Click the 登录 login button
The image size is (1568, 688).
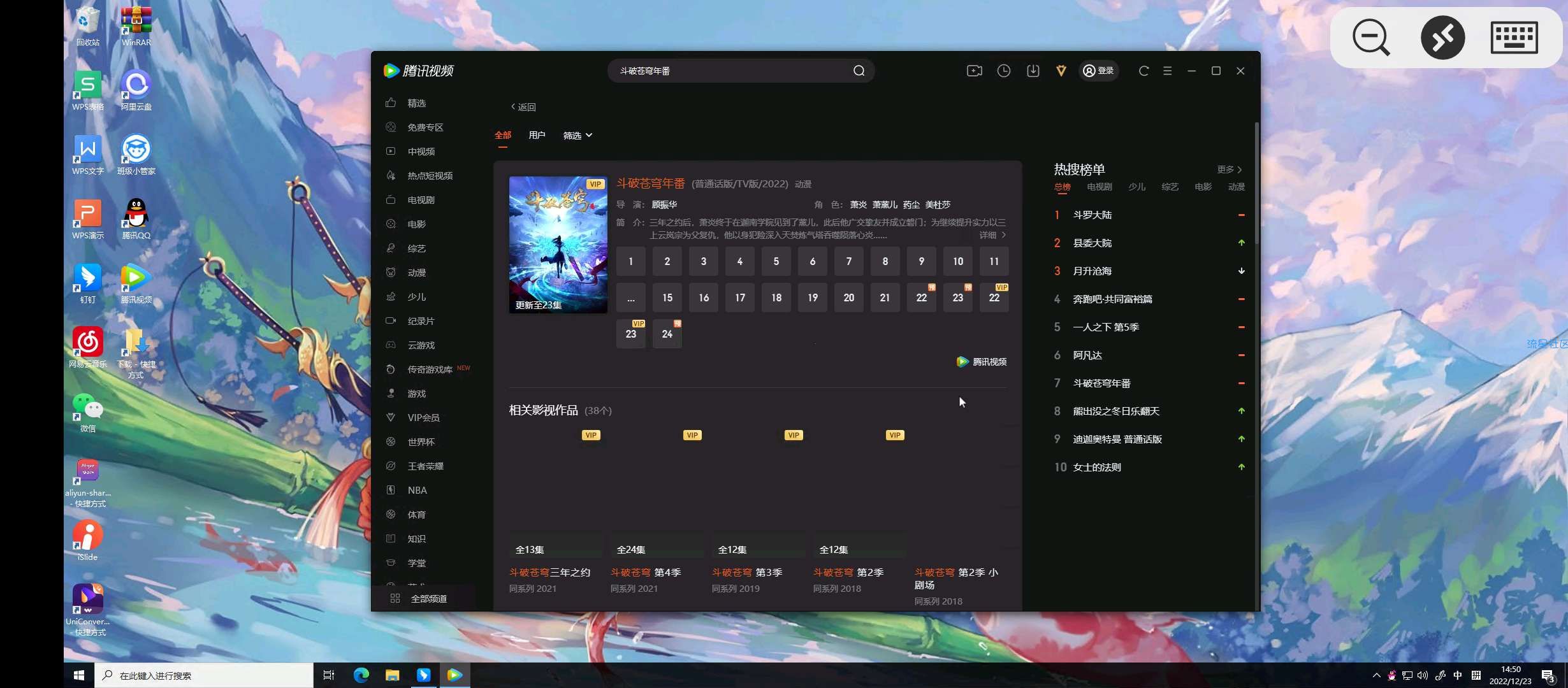[1099, 71]
